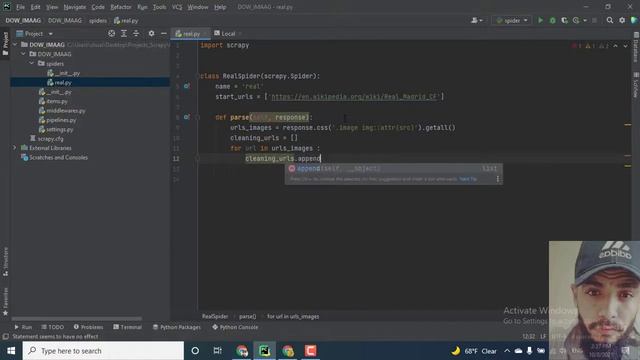Open the spider run configuration dropdown
This screenshot has height=360, width=640.
click(511, 20)
